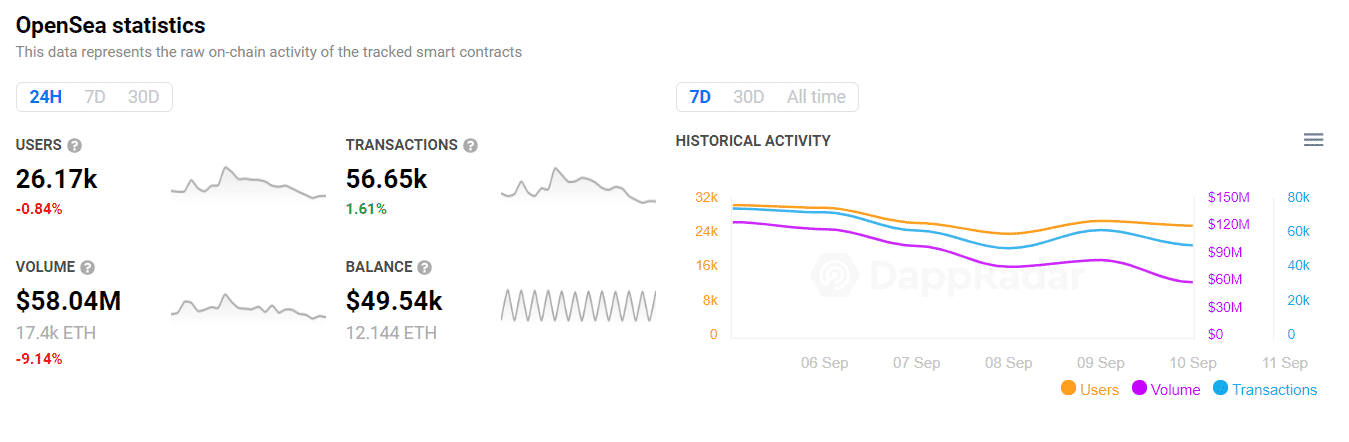The width and height of the screenshot is (1349, 442).
Task: Select the 7D historical activity range
Action: [700, 97]
